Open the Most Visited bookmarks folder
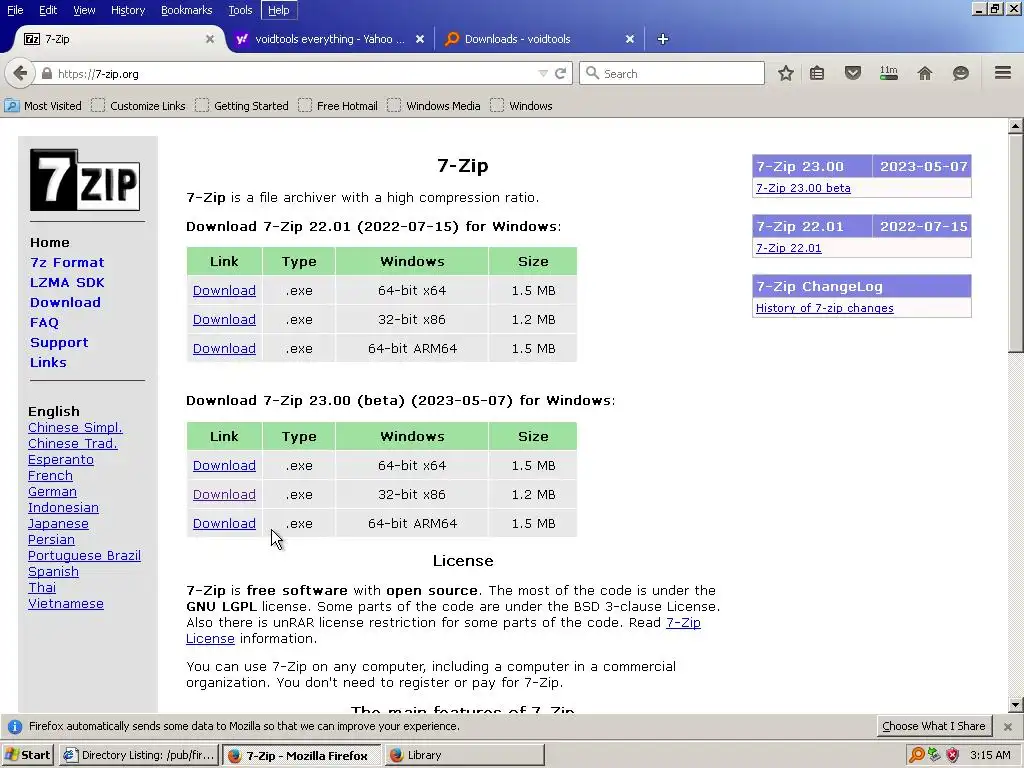Viewport: 1024px width, 768px height. click(43, 106)
